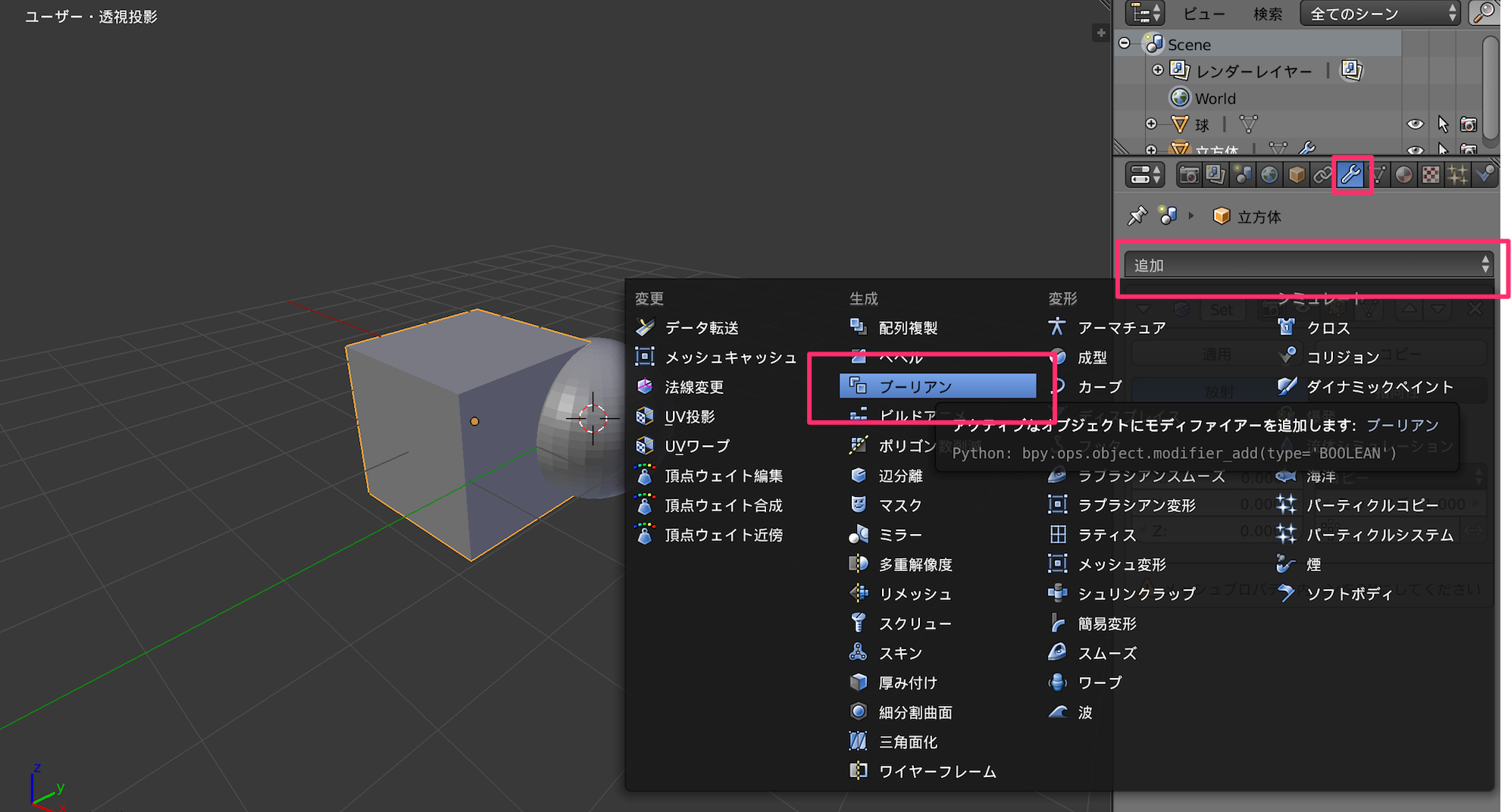Open the 全てのシーン display mode dropdown
Image resolution: width=1511 pixels, height=812 pixels.
(x=1381, y=13)
